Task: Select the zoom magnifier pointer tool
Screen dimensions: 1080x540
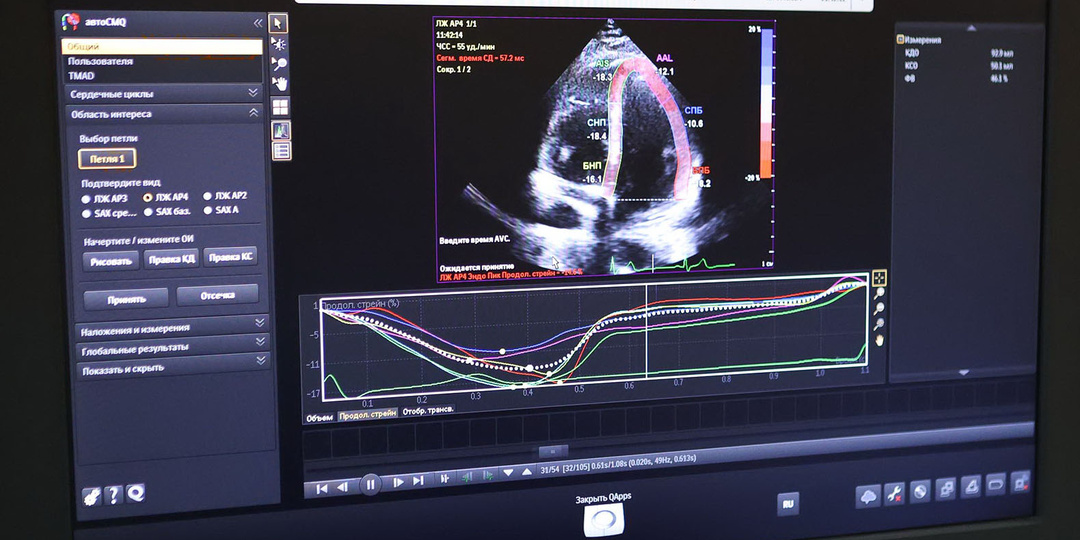Action: tap(280, 64)
